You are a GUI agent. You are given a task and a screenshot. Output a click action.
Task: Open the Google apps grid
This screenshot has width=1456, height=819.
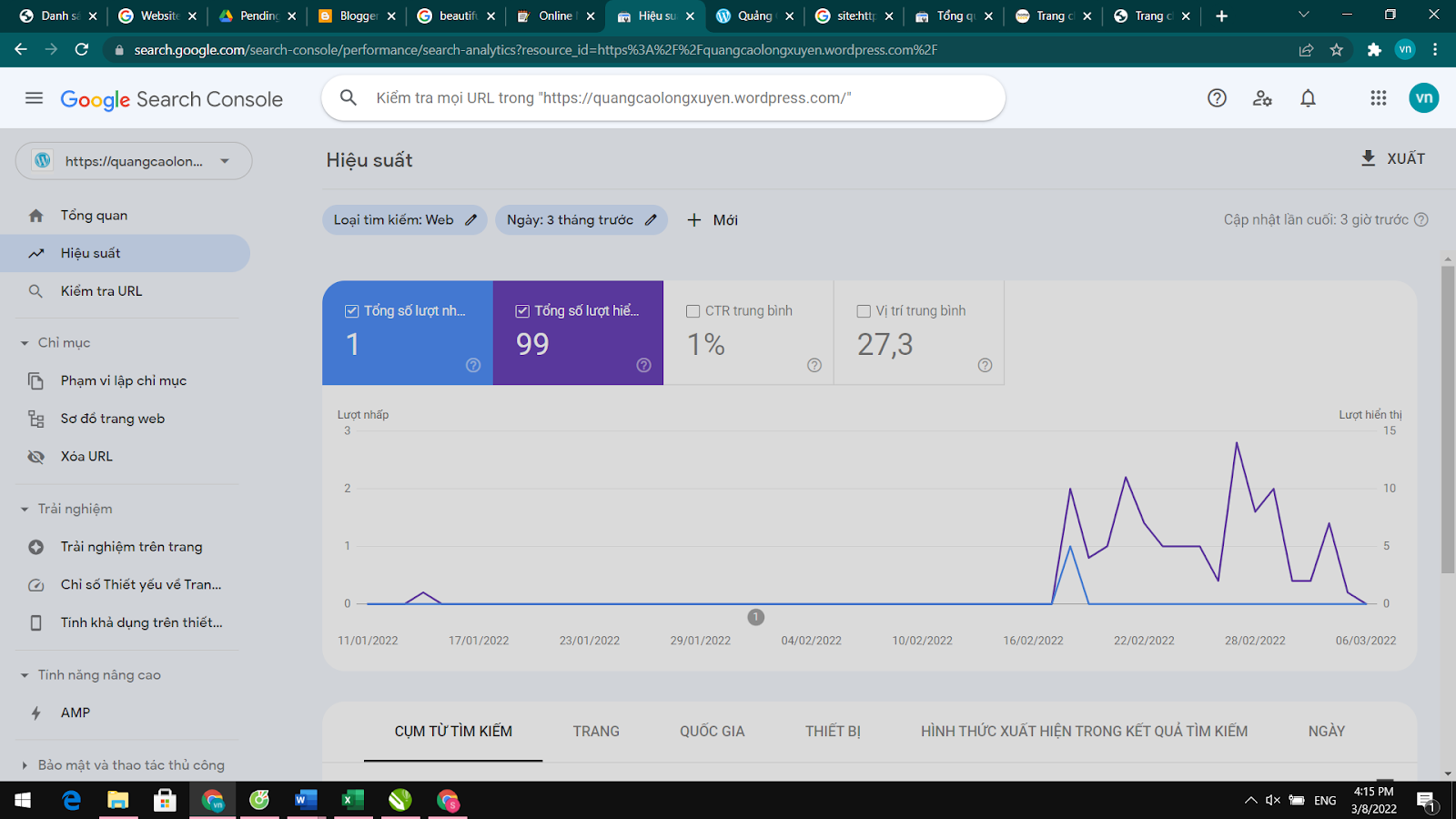[1379, 98]
